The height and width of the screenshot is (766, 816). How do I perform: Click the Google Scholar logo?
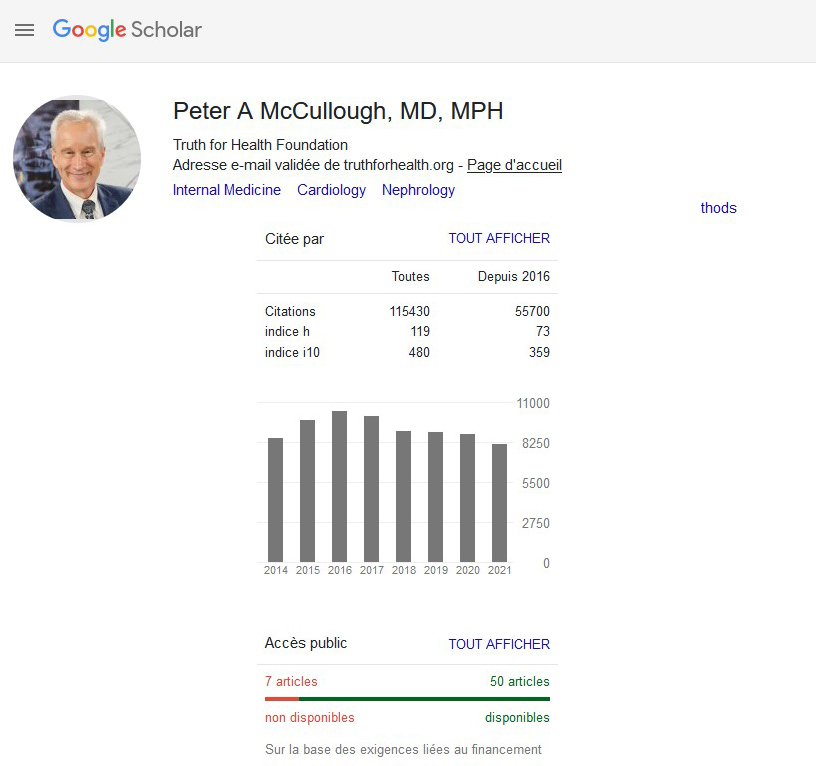(x=127, y=30)
